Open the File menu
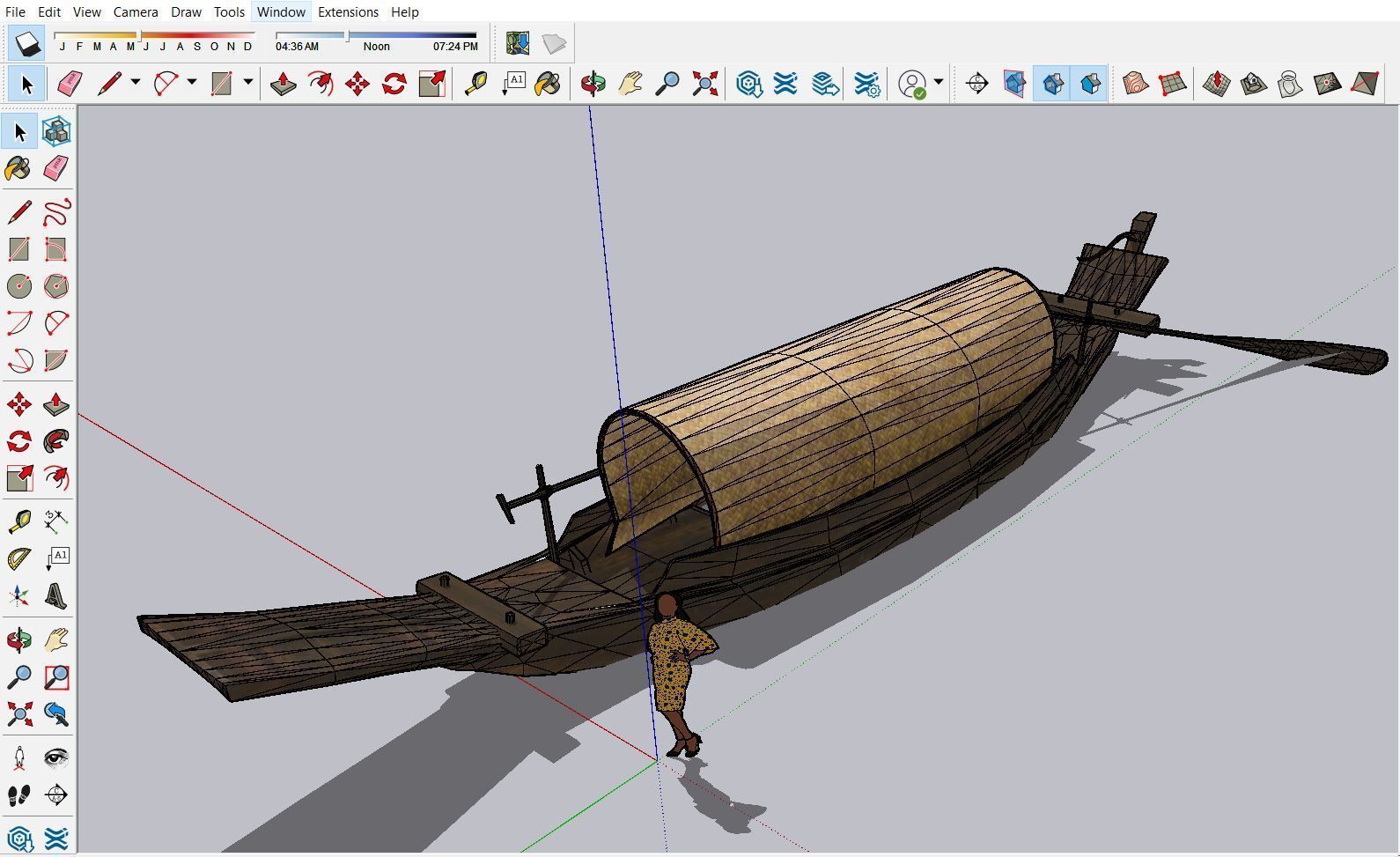 [x=15, y=11]
